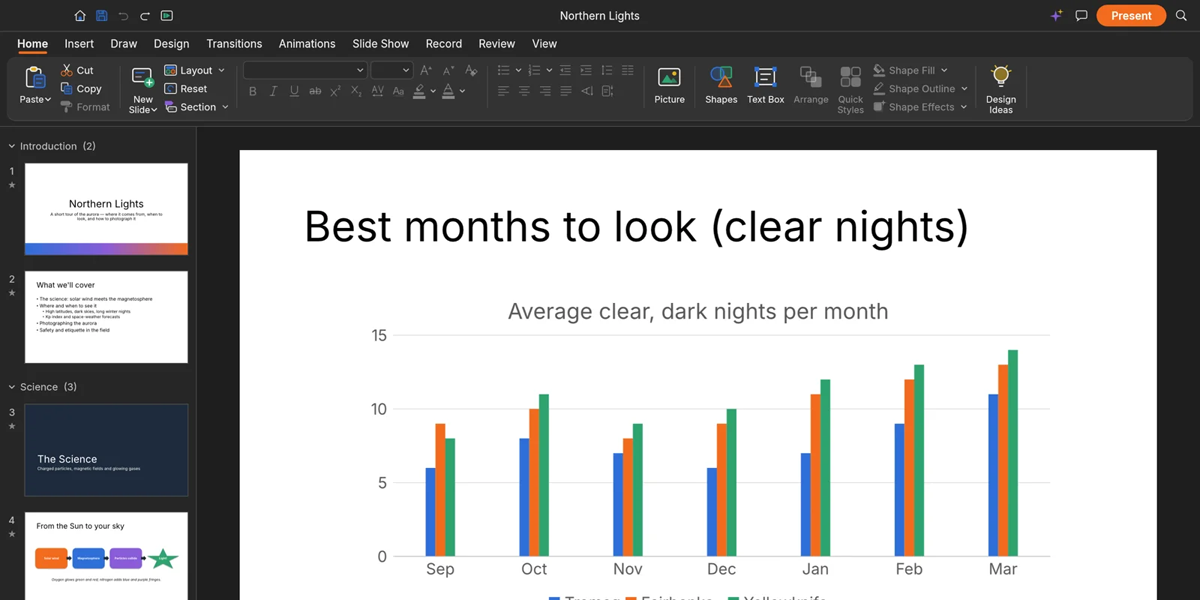Open the Shapes gallery
The image size is (1200, 600).
721,86
